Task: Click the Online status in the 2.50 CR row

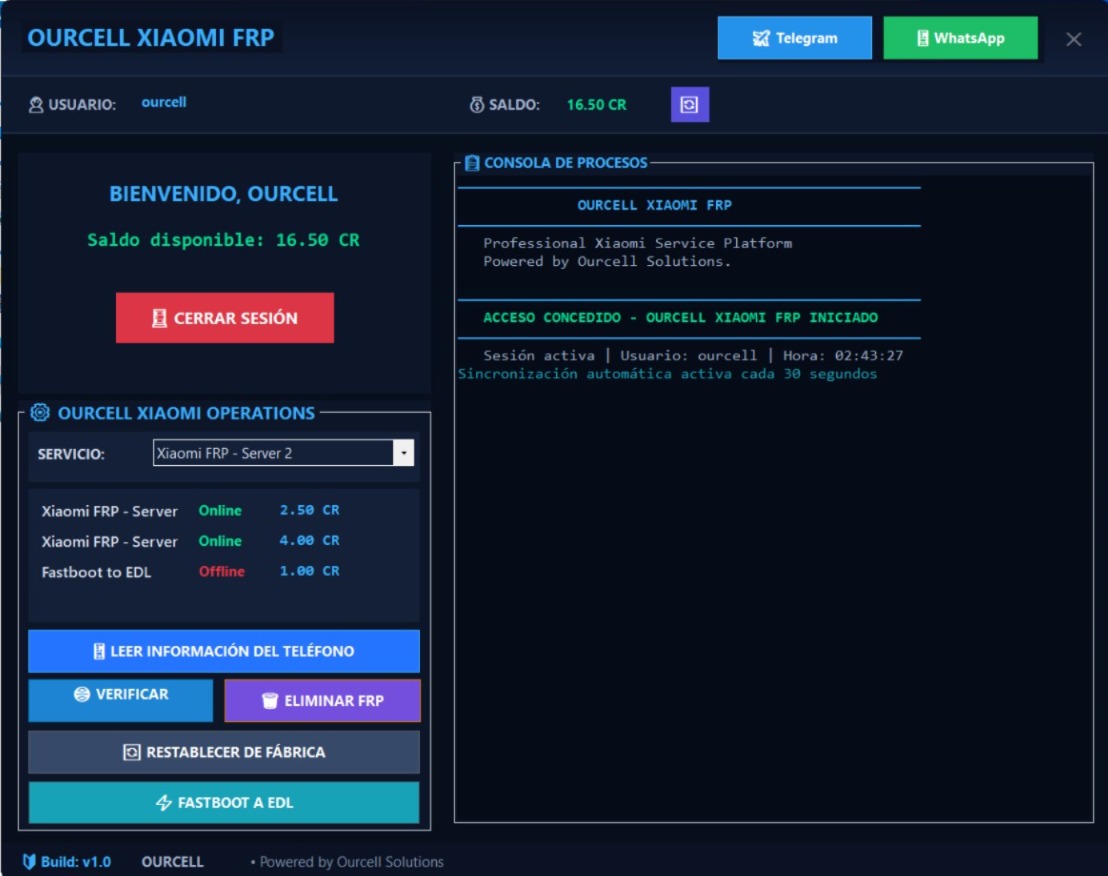Action: point(220,510)
